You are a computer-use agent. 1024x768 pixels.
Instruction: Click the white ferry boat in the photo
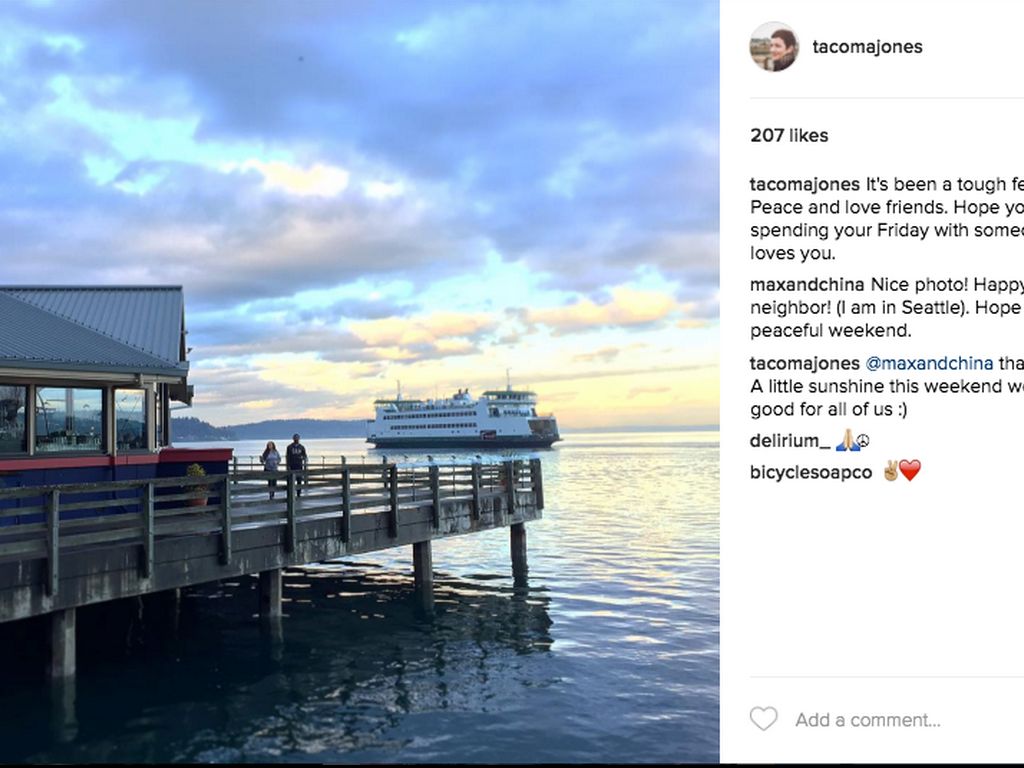[x=462, y=417]
